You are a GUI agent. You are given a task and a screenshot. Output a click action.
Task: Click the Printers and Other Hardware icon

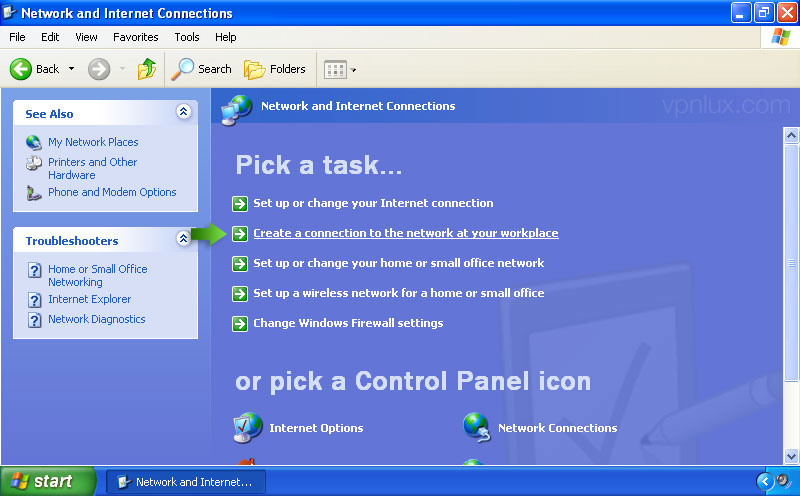tap(34, 163)
